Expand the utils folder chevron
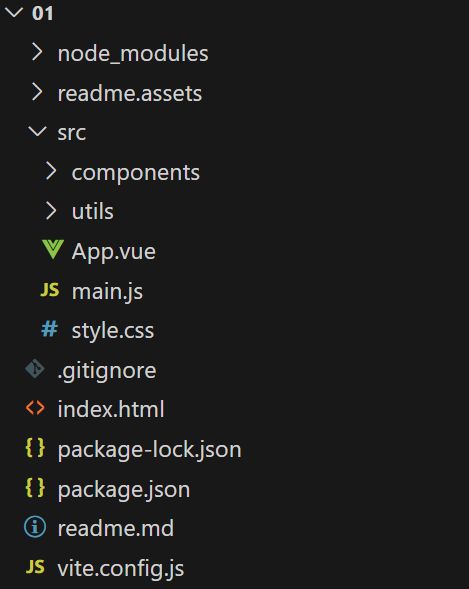 click(x=51, y=210)
